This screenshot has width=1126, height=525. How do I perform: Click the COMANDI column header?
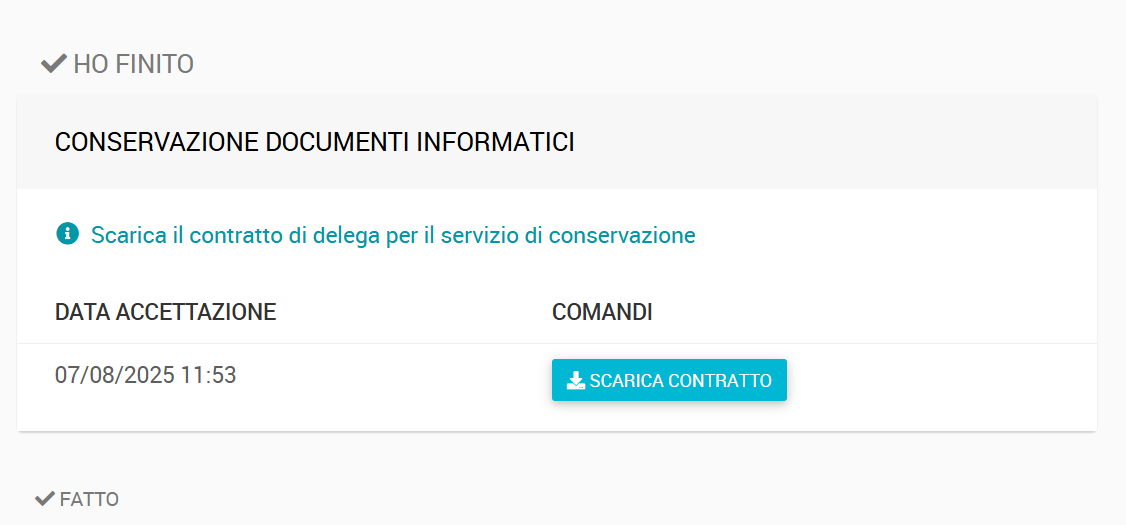[x=602, y=312]
